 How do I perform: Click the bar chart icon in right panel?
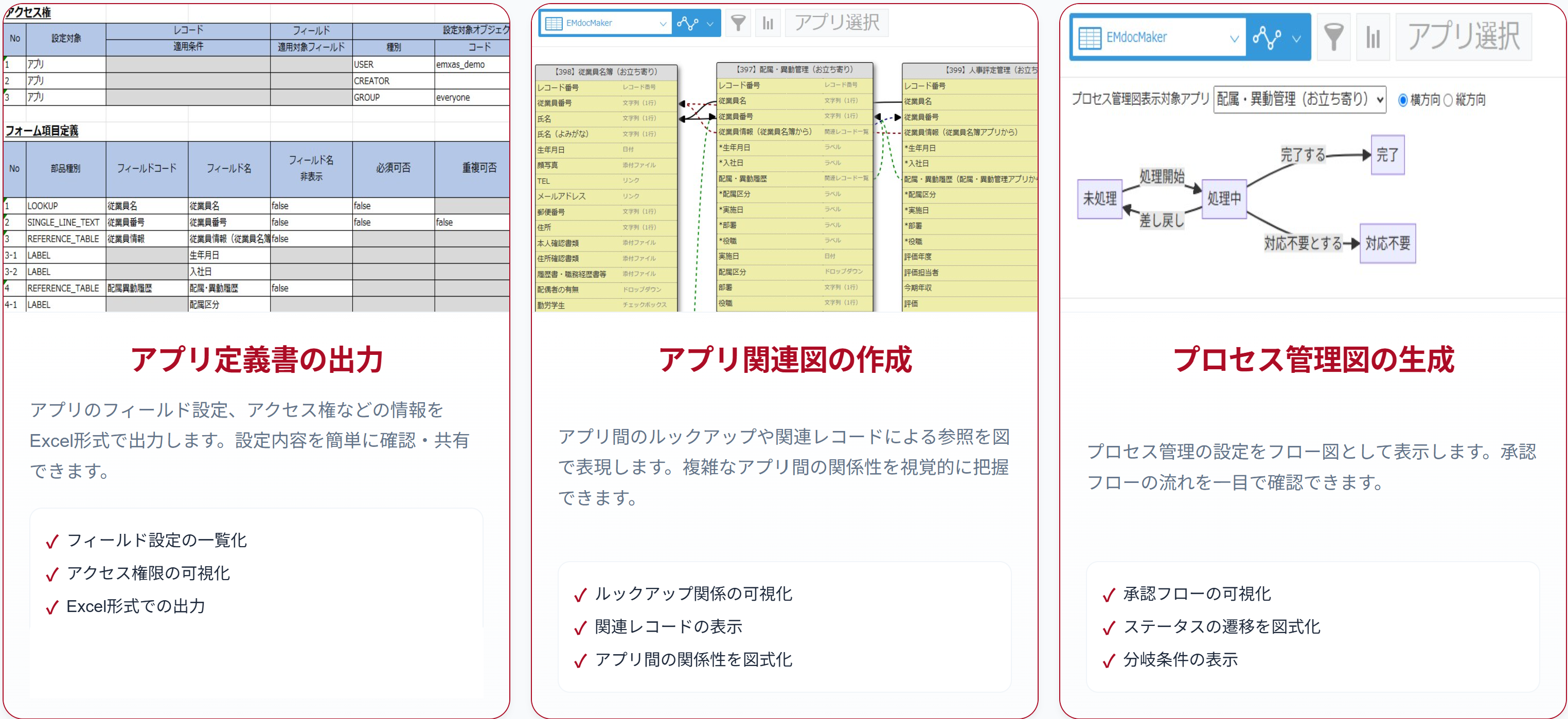pyautogui.click(x=1373, y=38)
